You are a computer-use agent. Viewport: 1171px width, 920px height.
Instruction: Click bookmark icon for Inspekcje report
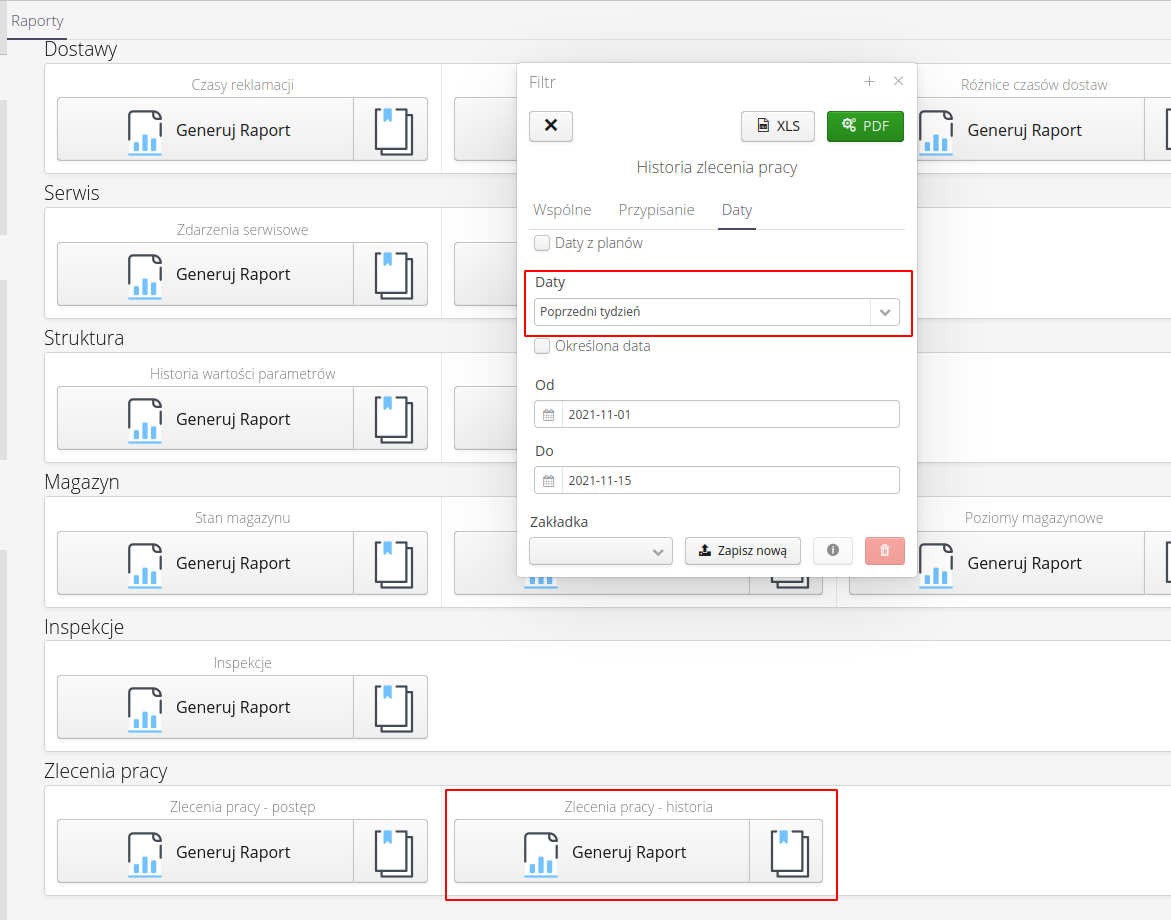pos(391,707)
